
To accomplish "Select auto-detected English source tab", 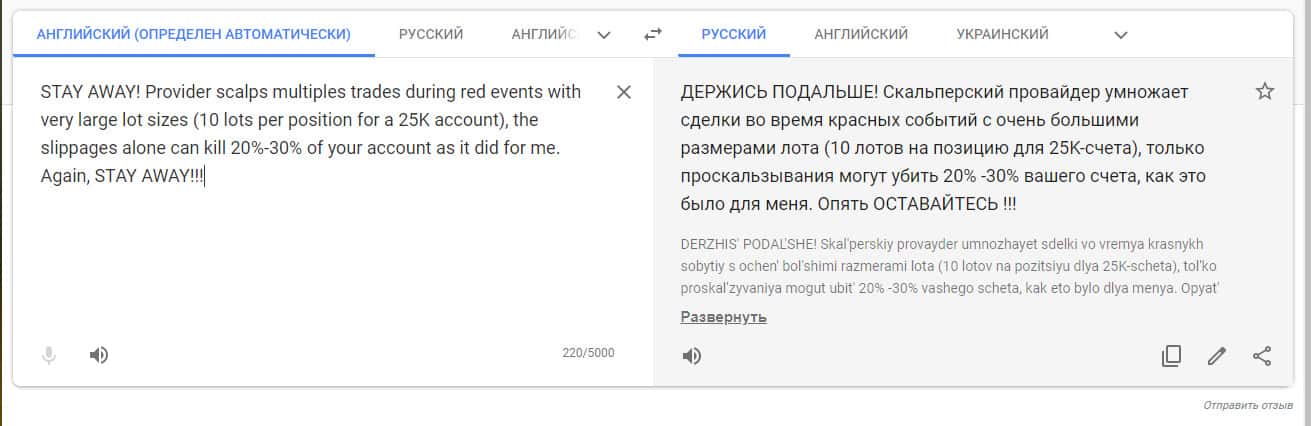I will coord(193,34).
